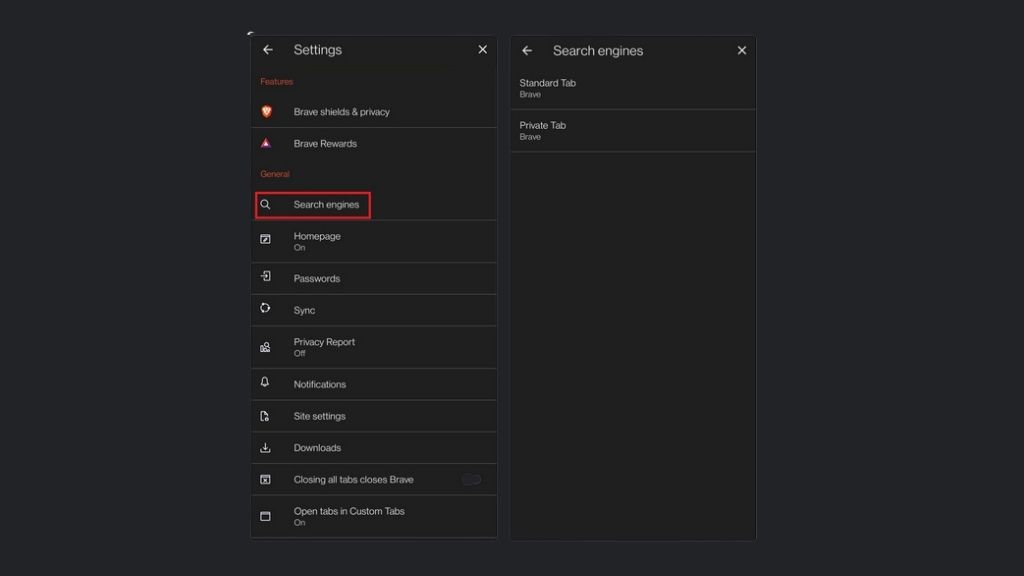Click the Downloads arrow icon
This screenshot has height=576, width=1024.
click(x=265, y=447)
